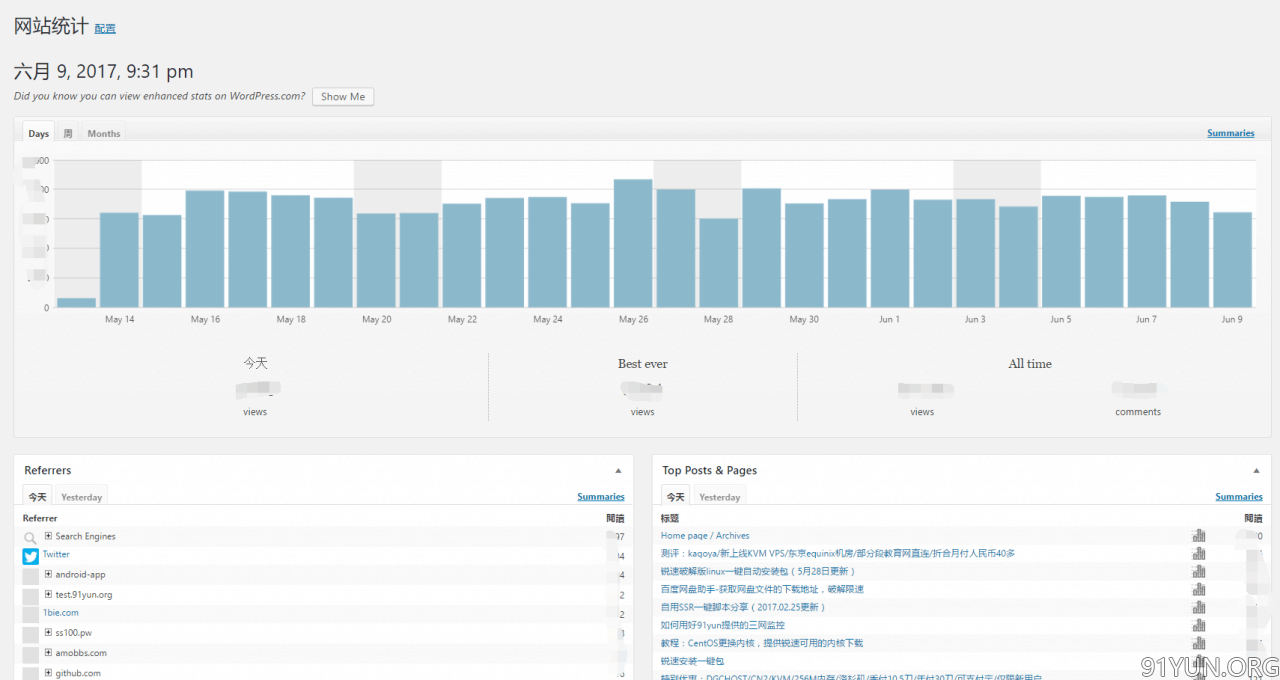1280x680 pixels.
Task: Open the 配置 link next to page title
Action: tap(105, 29)
